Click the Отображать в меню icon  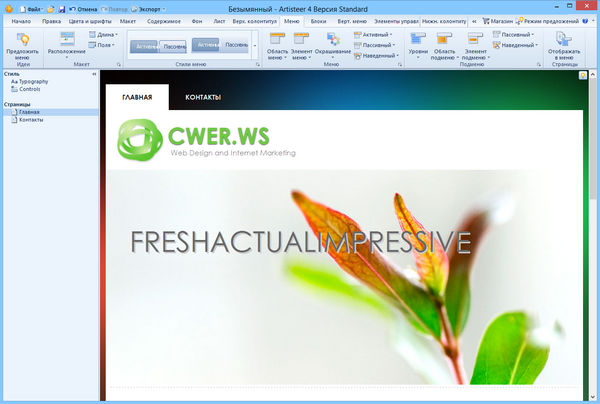(x=563, y=40)
